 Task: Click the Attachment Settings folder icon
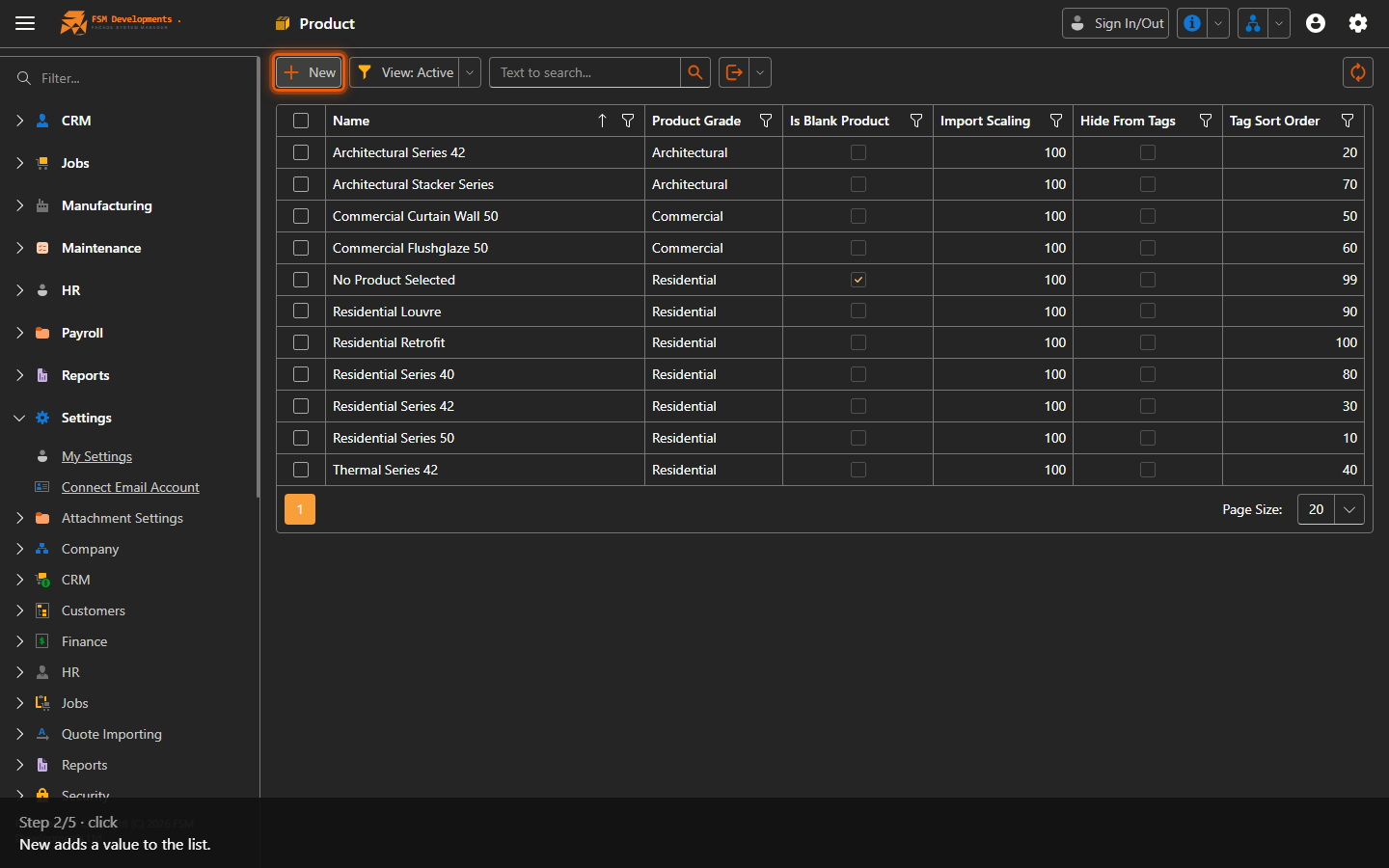[x=42, y=518]
